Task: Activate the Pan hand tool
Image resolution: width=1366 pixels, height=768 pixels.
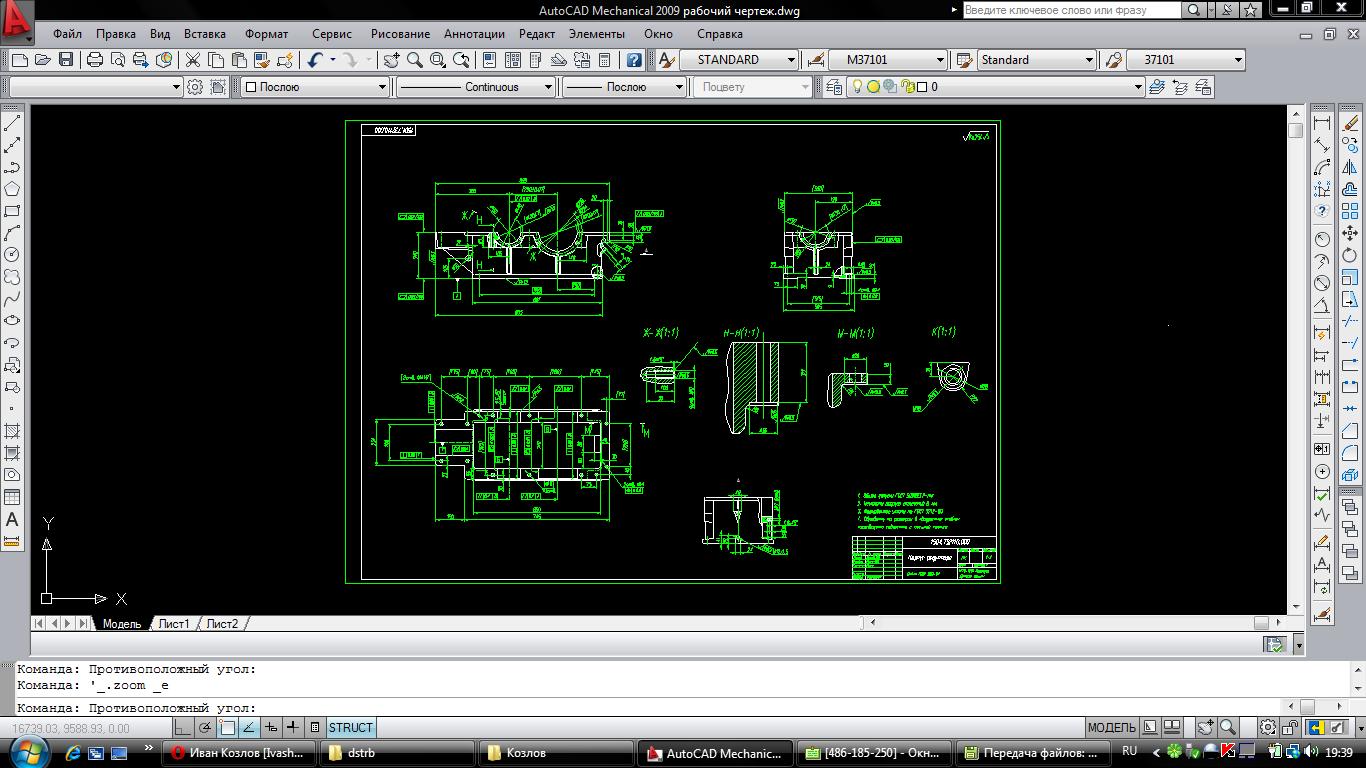Action: pos(392,60)
